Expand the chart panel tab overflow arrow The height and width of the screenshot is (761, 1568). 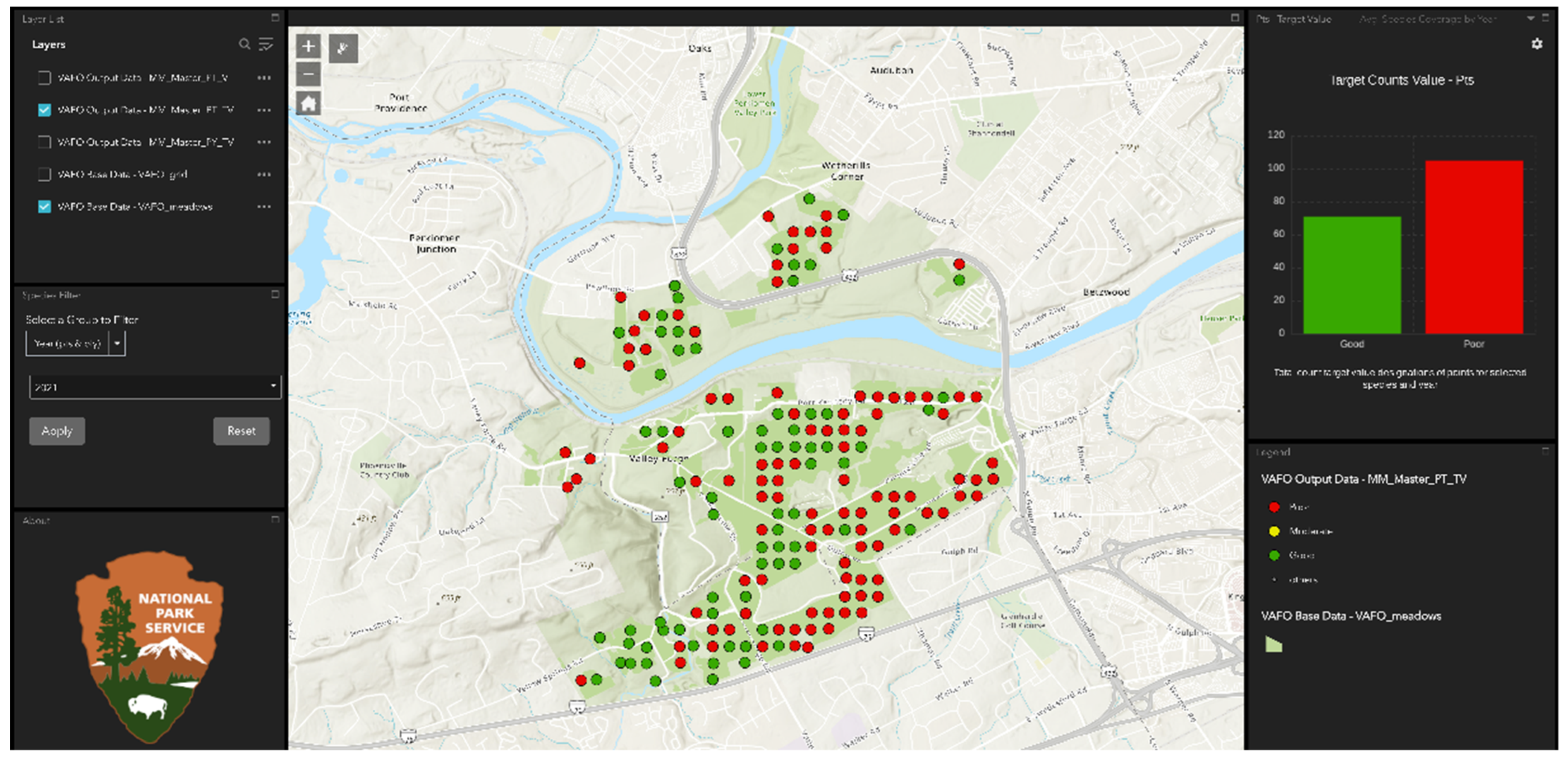[x=1530, y=18]
